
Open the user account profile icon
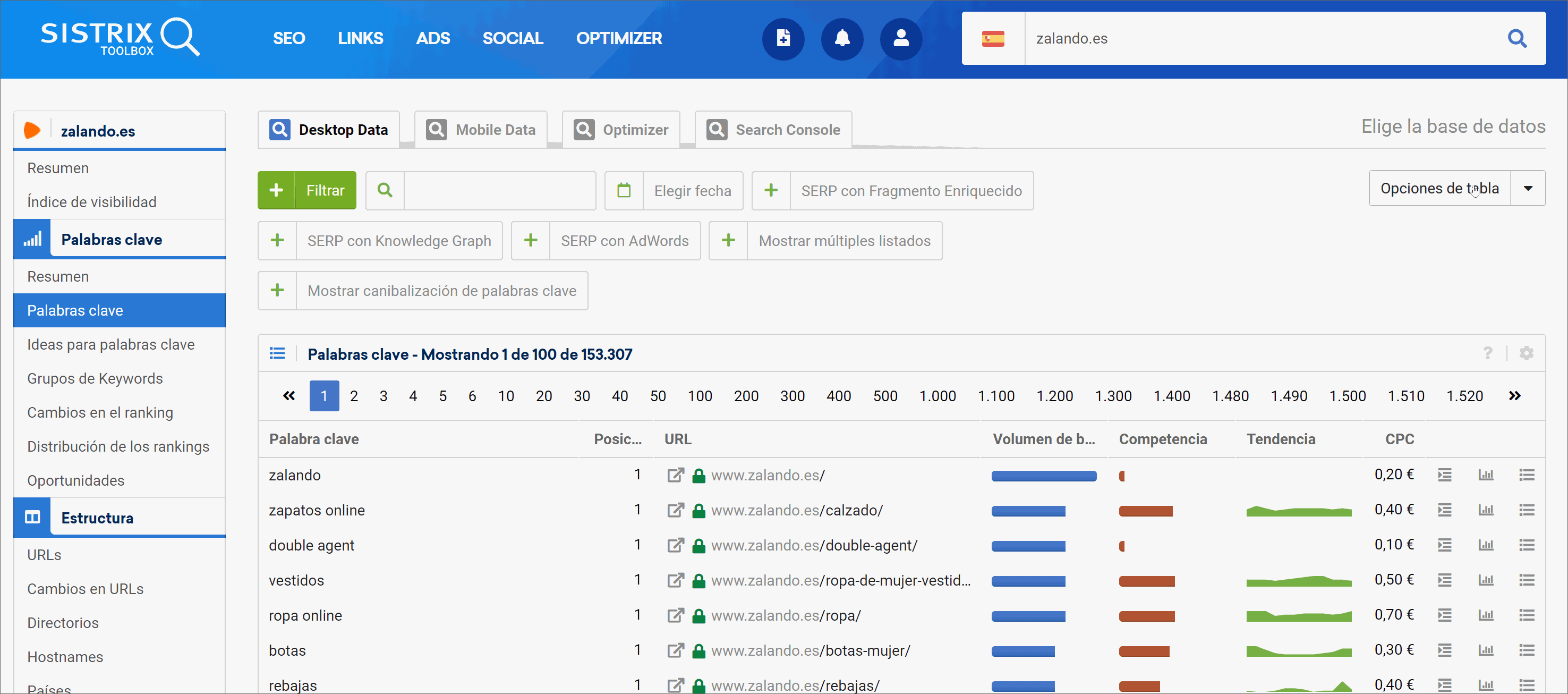901,38
